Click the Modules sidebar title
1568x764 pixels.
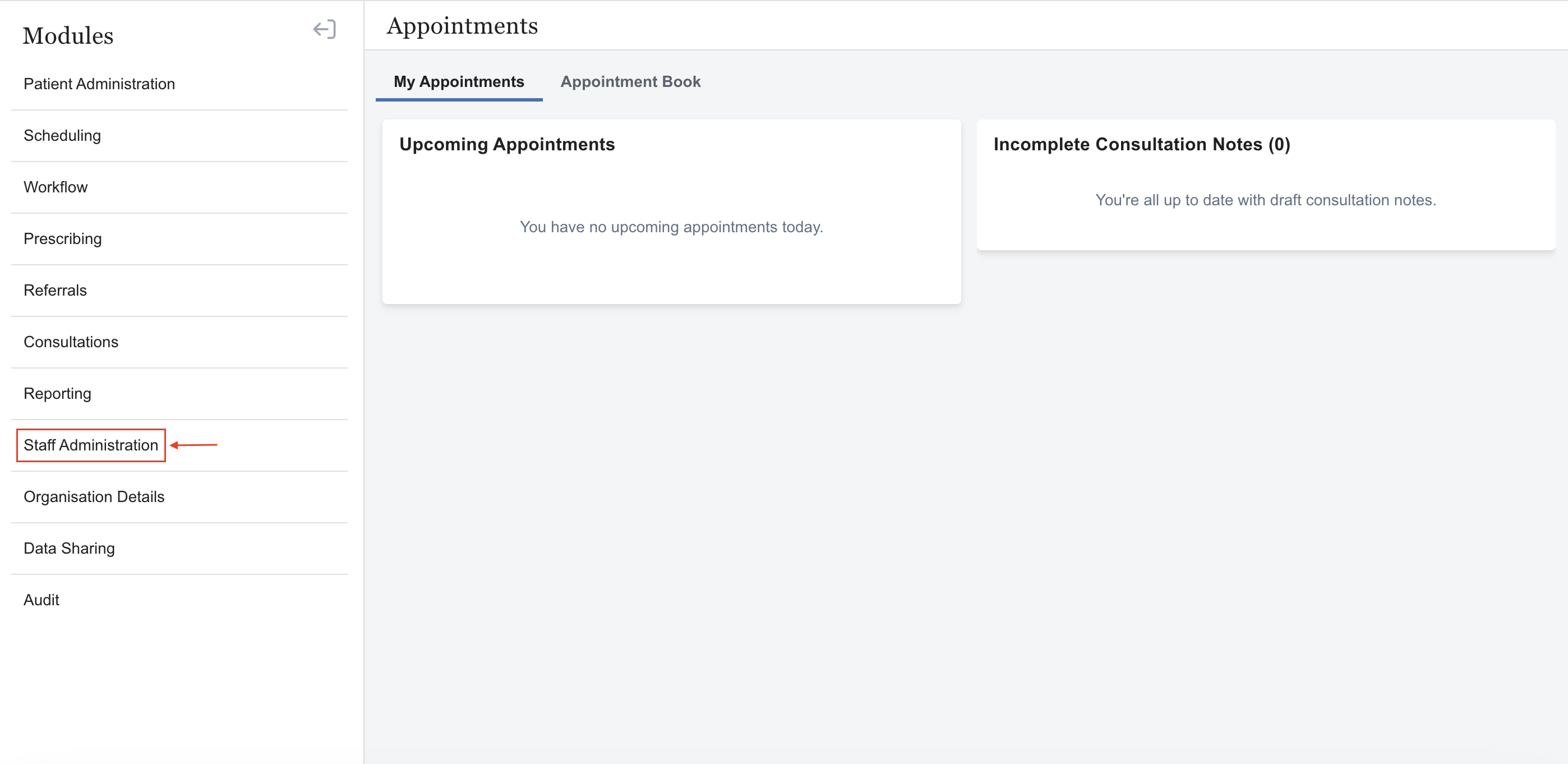(x=68, y=35)
